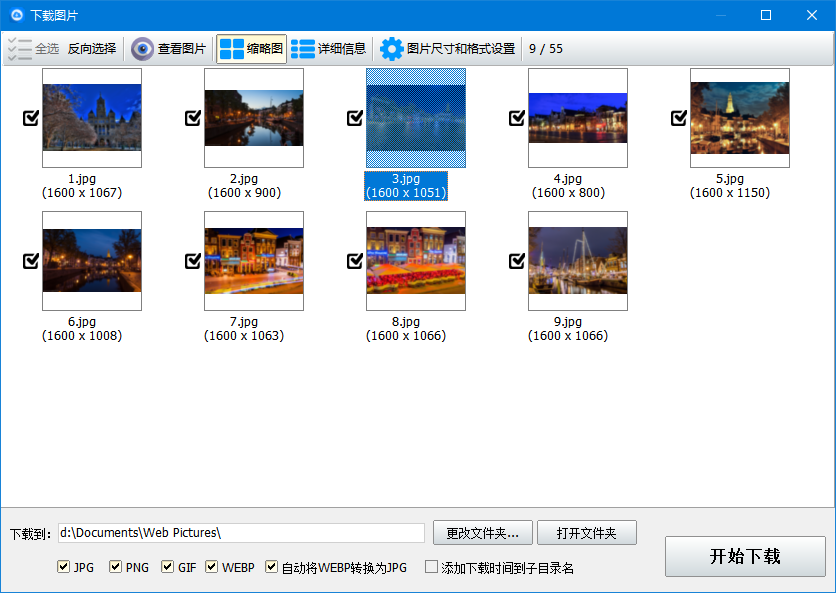
Task: Click 更改文件夹 to change folder
Action: (483, 532)
